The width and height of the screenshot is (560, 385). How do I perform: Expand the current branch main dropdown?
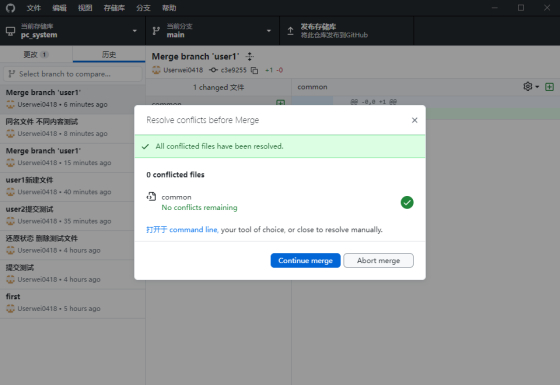pyautogui.click(x=212, y=31)
